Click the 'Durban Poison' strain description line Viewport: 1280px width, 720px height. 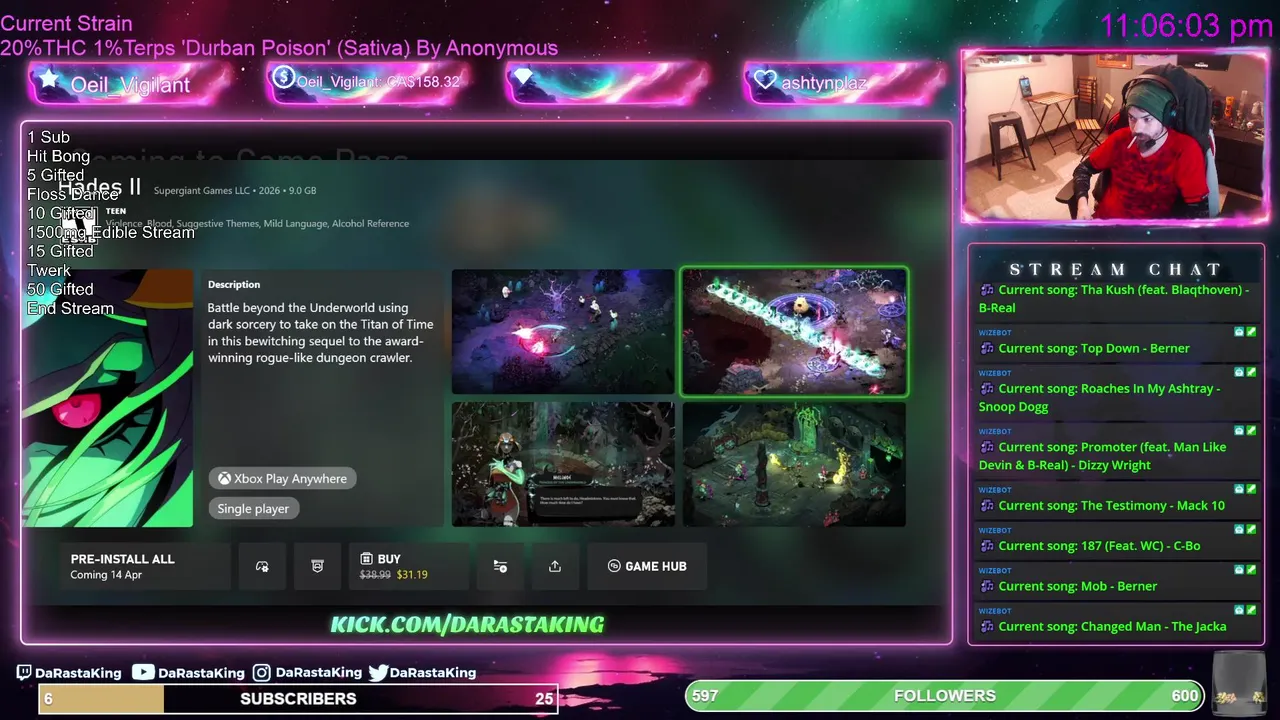tap(279, 48)
